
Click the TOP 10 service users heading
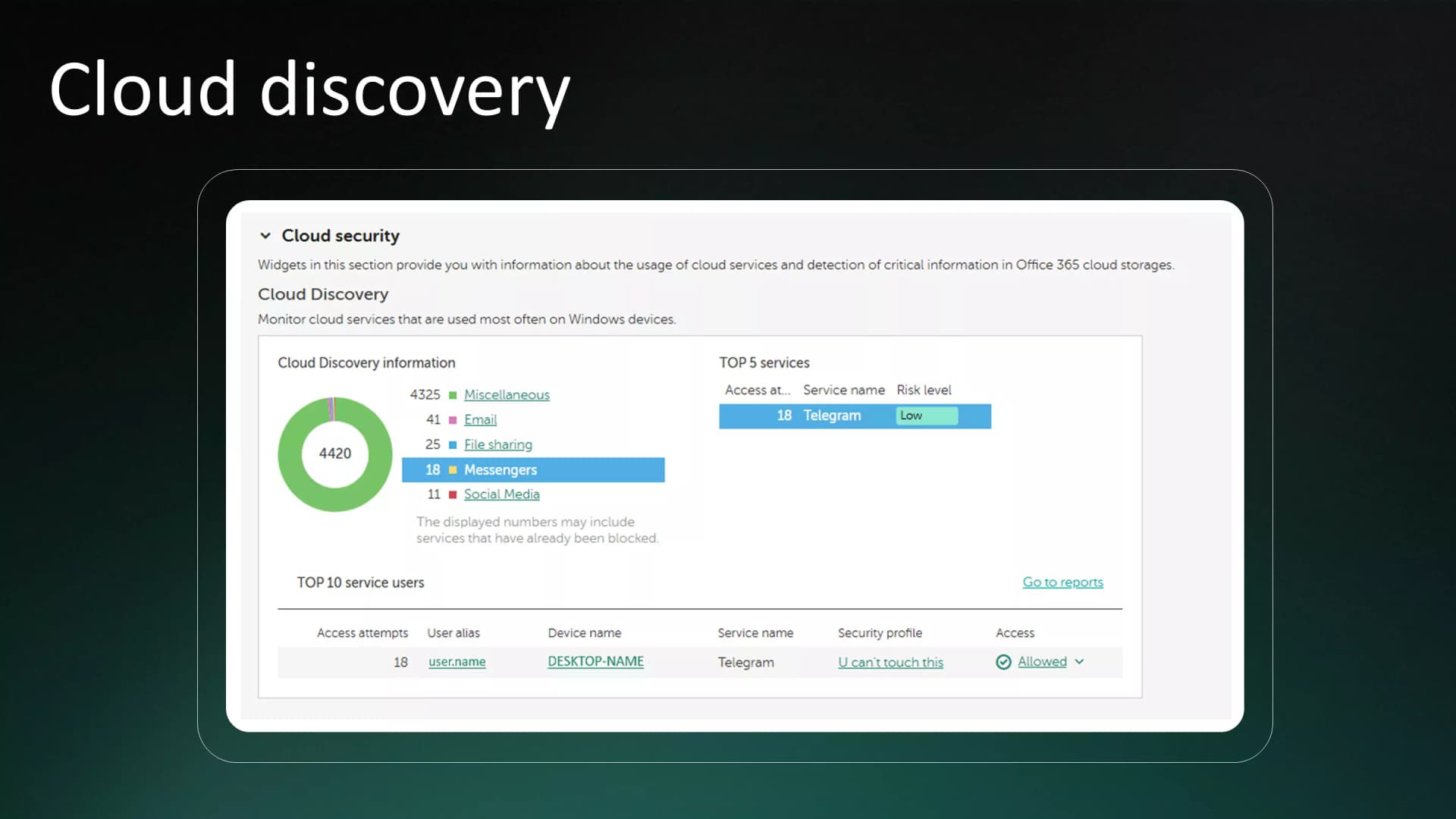[x=360, y=582]
